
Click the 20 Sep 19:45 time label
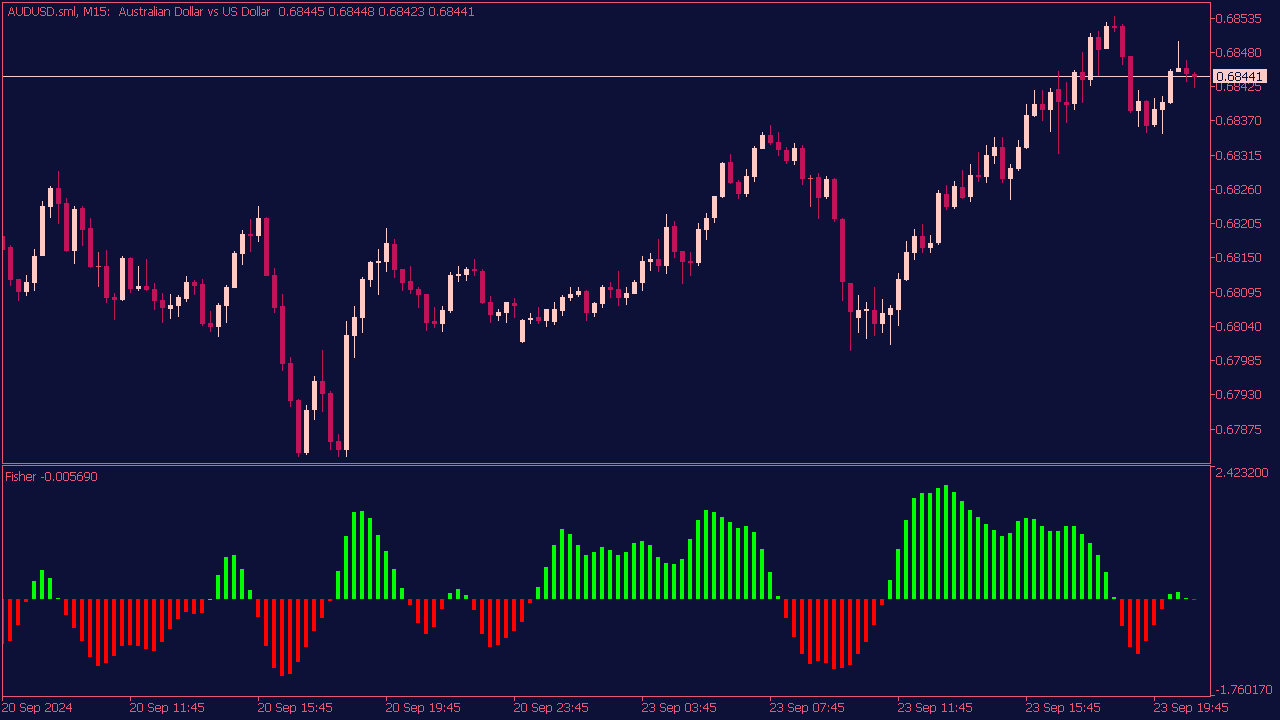pos(423,707)
